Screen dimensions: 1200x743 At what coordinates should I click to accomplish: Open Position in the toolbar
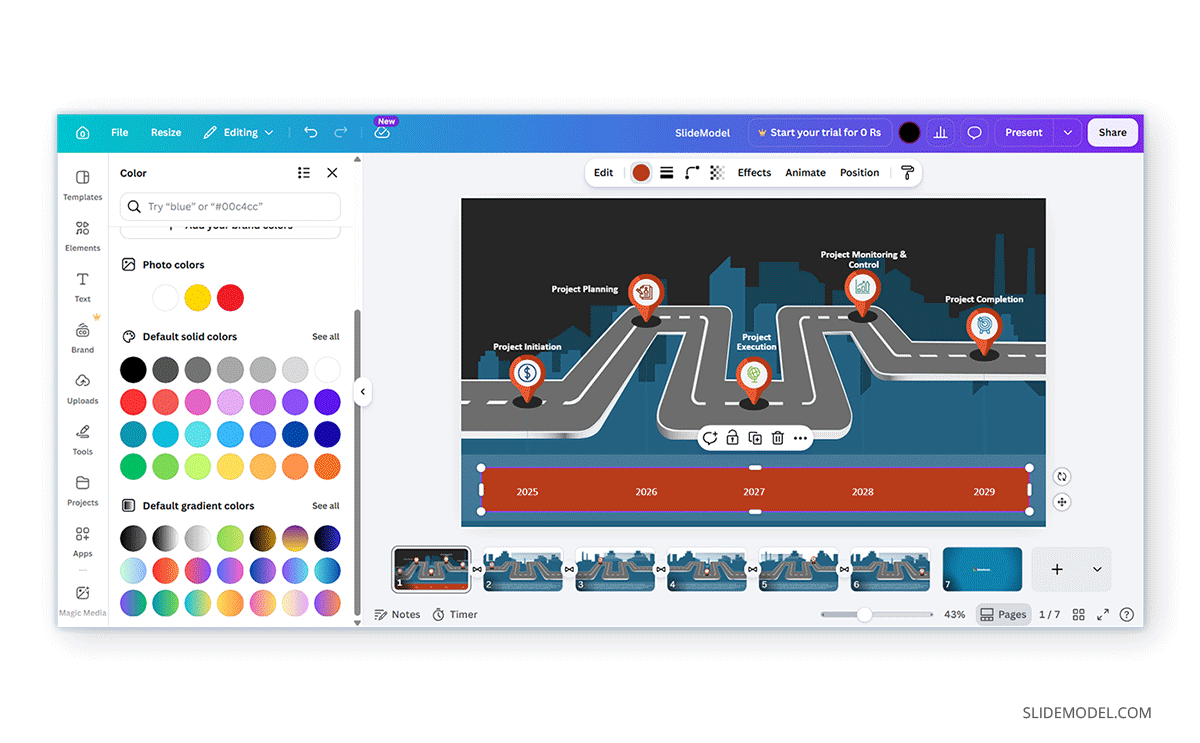pyautogui.click(x=859, y=173)
